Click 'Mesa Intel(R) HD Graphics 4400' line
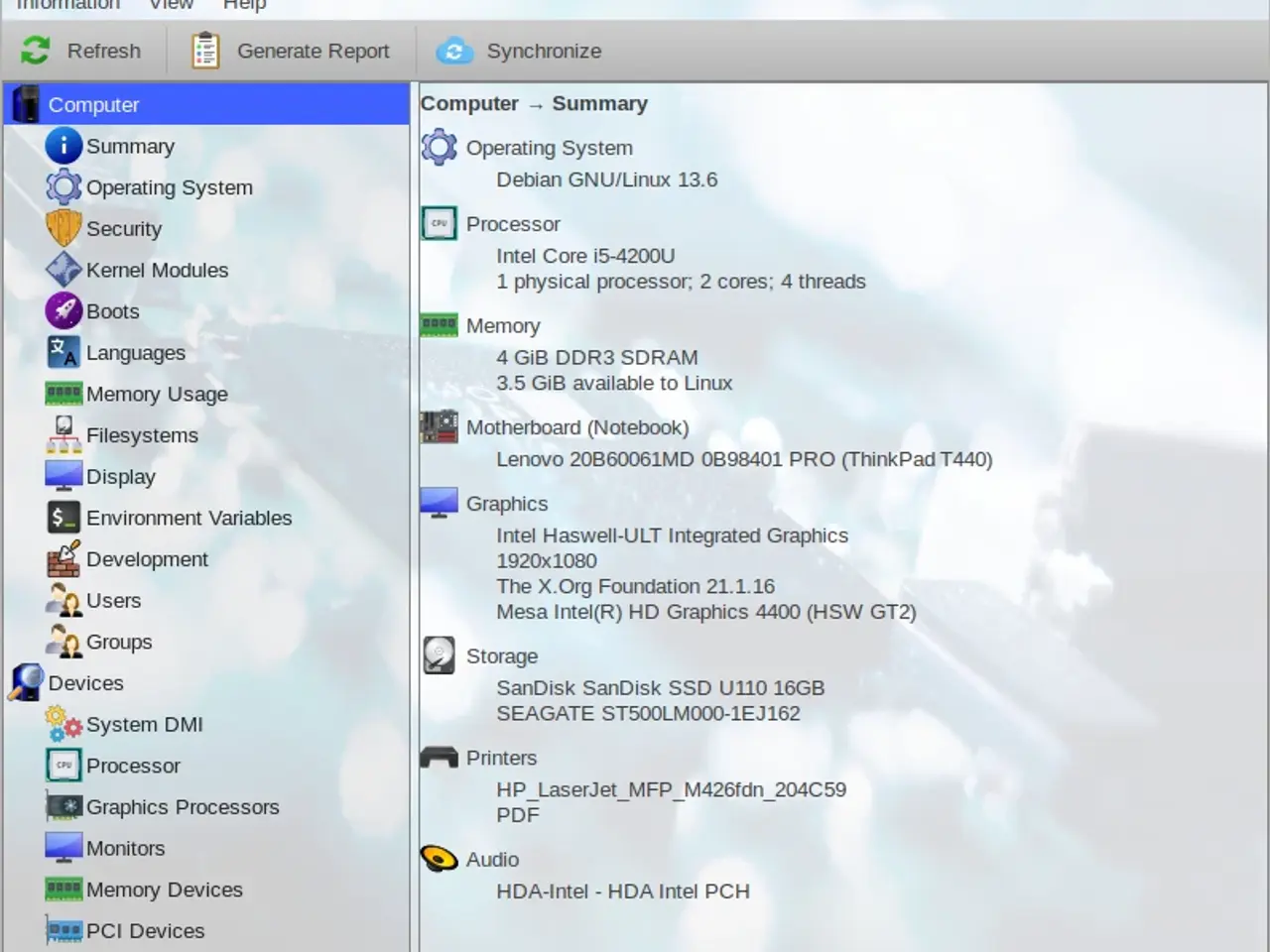 click(x=706, y=612)
